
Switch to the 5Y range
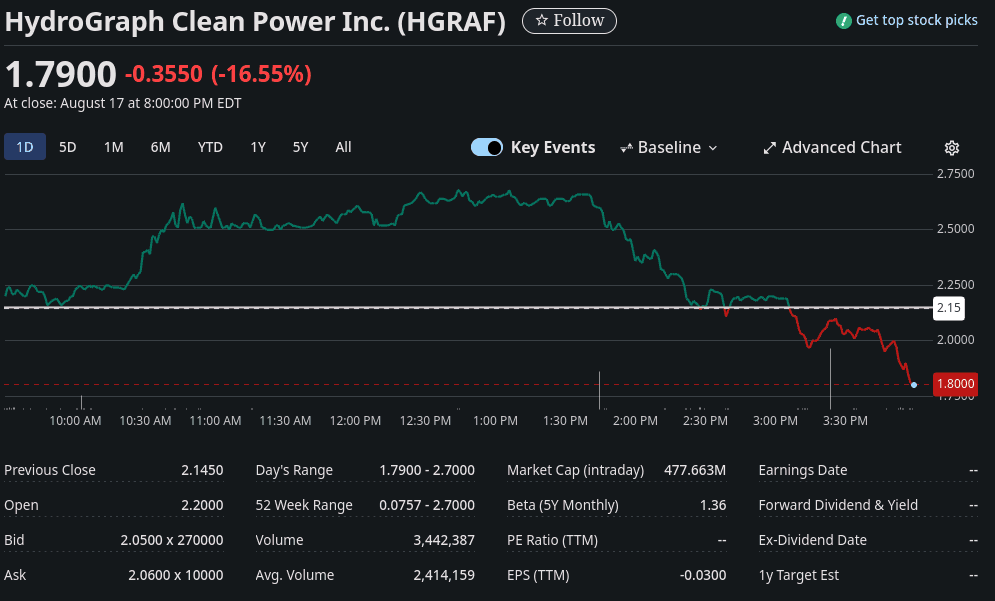[300, 148]
